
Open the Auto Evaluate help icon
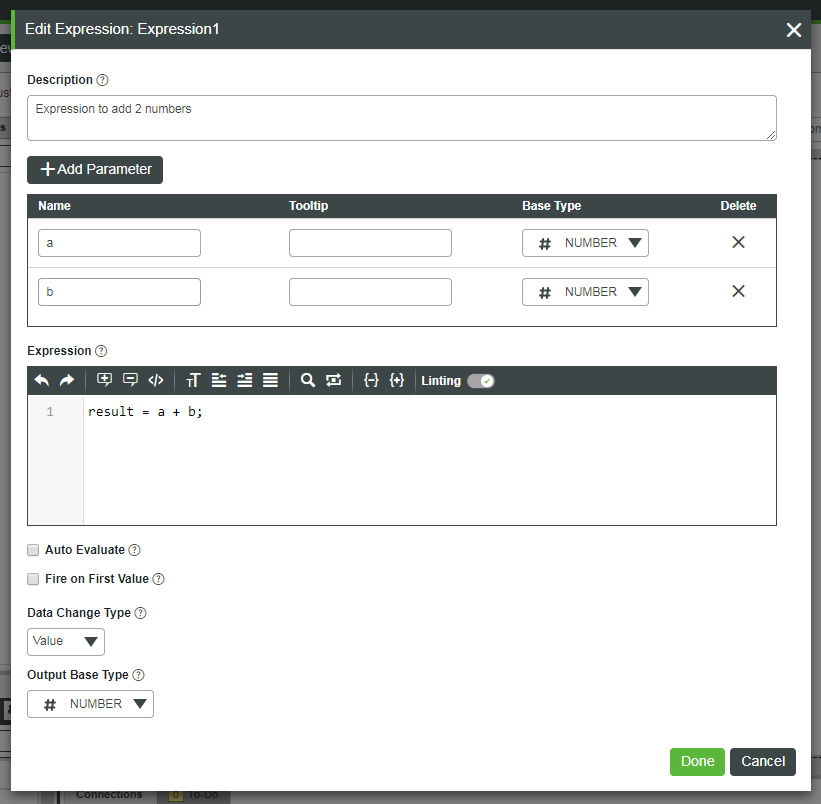[135, 550]
